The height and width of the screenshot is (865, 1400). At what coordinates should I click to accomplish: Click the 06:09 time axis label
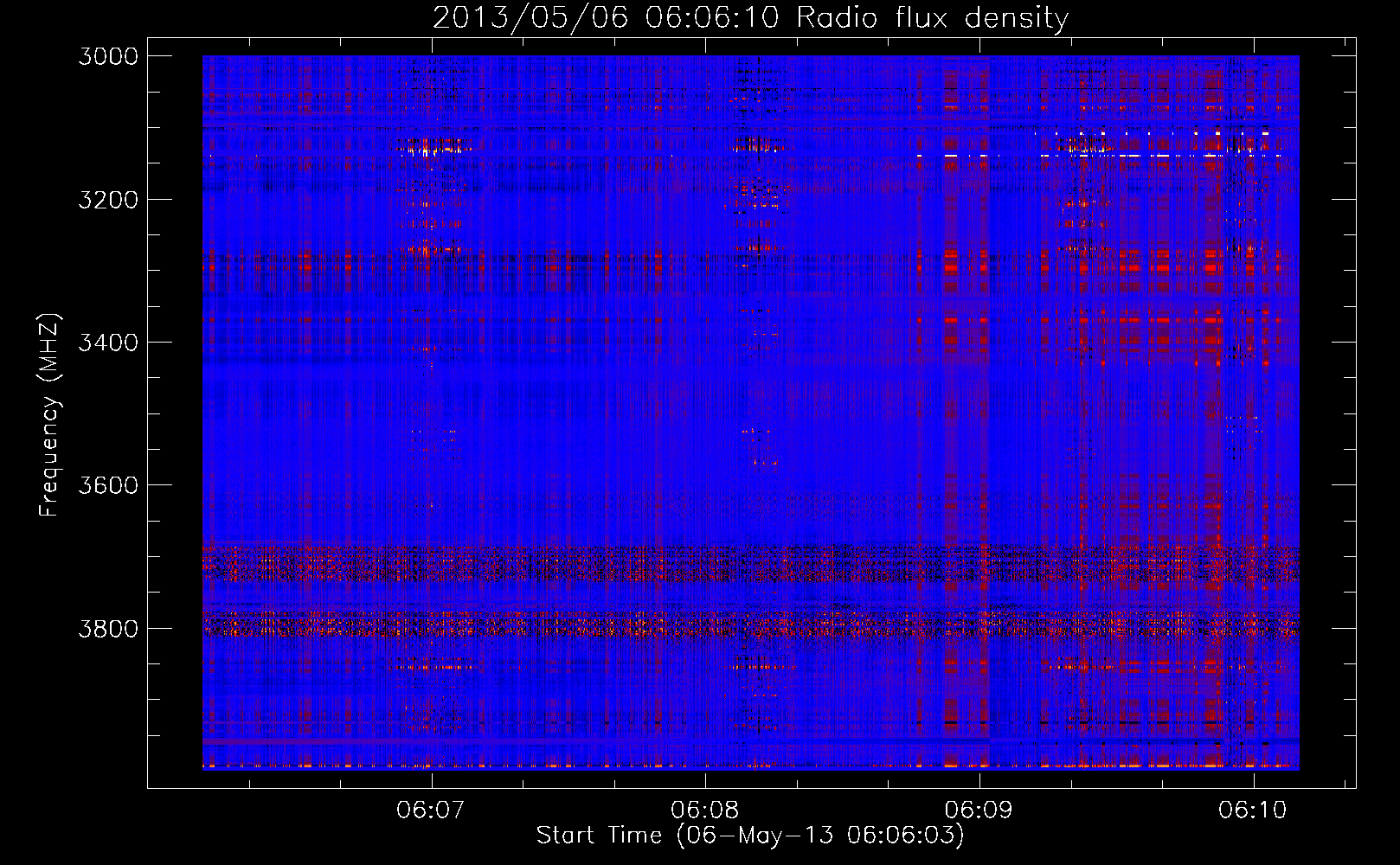pyautogui.click(x=979, y=811)
